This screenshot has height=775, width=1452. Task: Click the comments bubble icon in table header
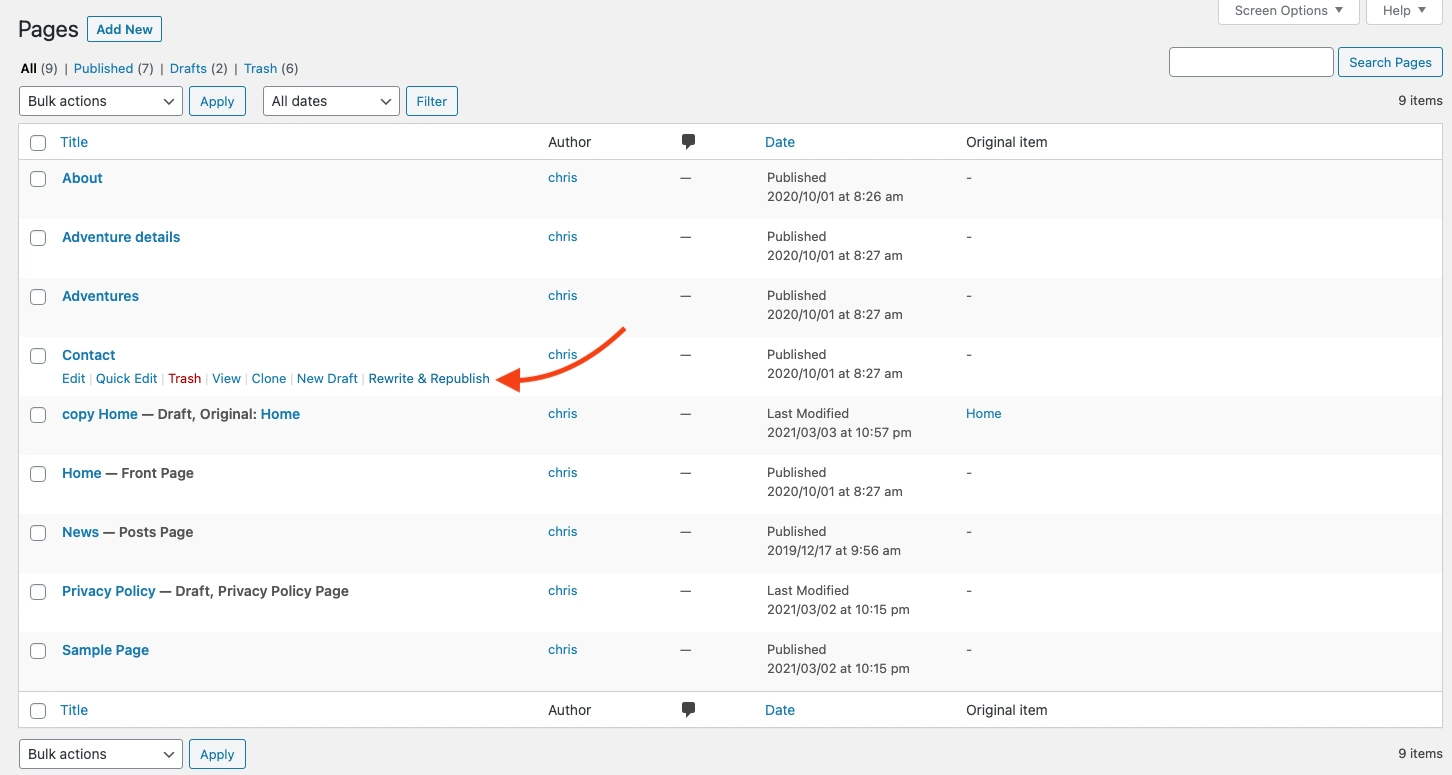tap(688, 142)
